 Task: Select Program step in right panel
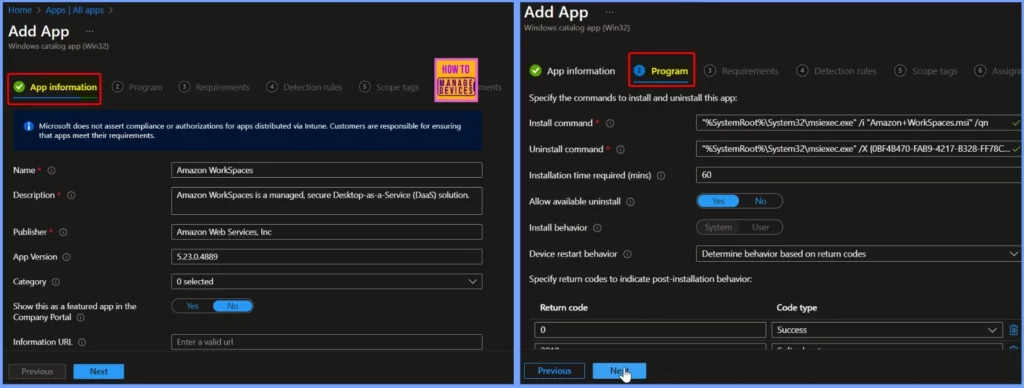coord(662,71)
